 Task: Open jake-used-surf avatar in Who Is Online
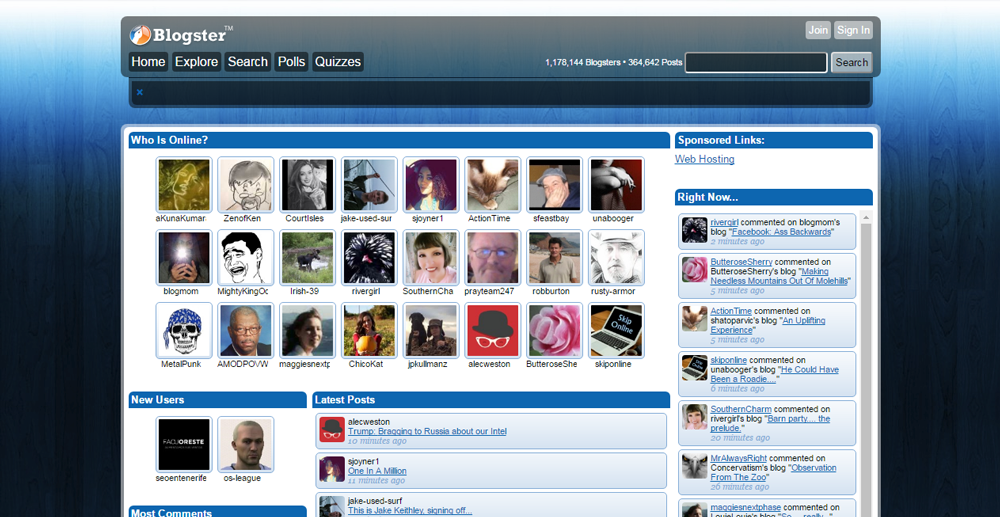tap(369, 185)
